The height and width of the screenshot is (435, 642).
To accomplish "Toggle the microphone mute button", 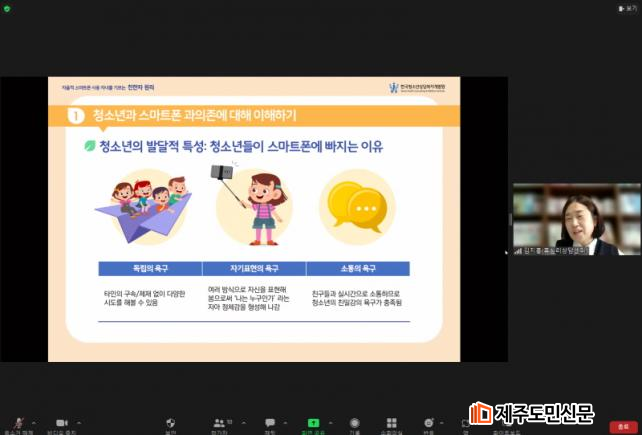I will click(x=17, y=422).
